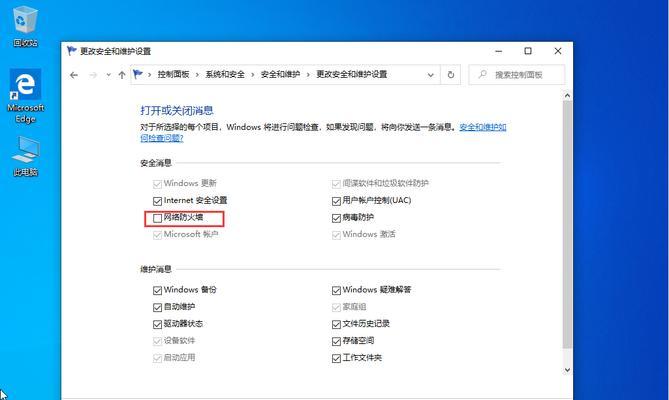Toggle the 自动维护 checkbox
The width and height of the screenshot is (669, 400).
[x=157, y=307]
